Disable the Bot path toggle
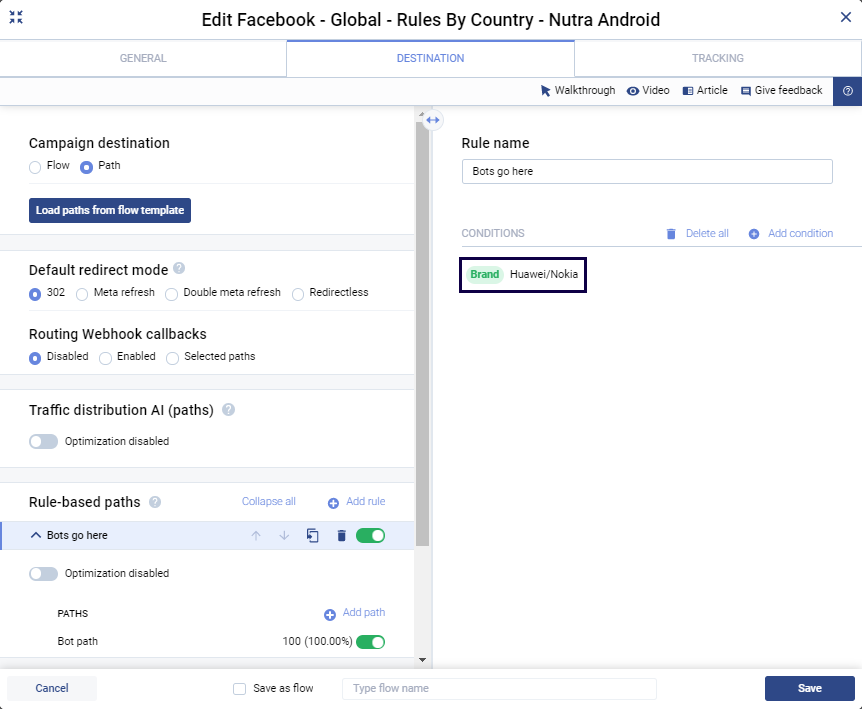Viewport: 862px width, 709px height. tap(370, 642)
